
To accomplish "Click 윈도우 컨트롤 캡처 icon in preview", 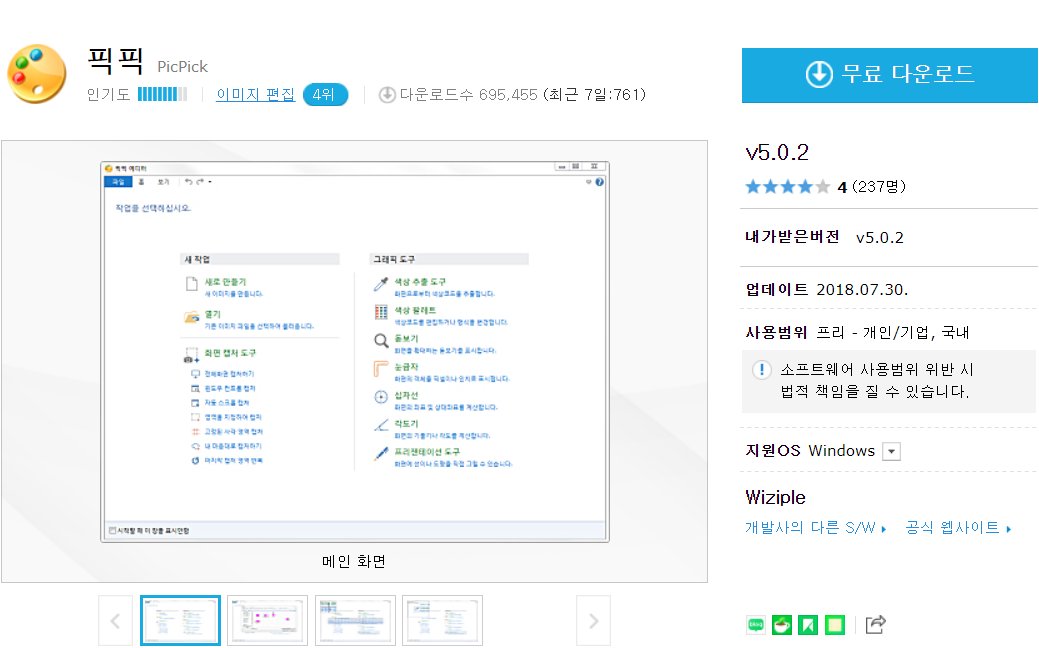I will (x=195, y=388).
